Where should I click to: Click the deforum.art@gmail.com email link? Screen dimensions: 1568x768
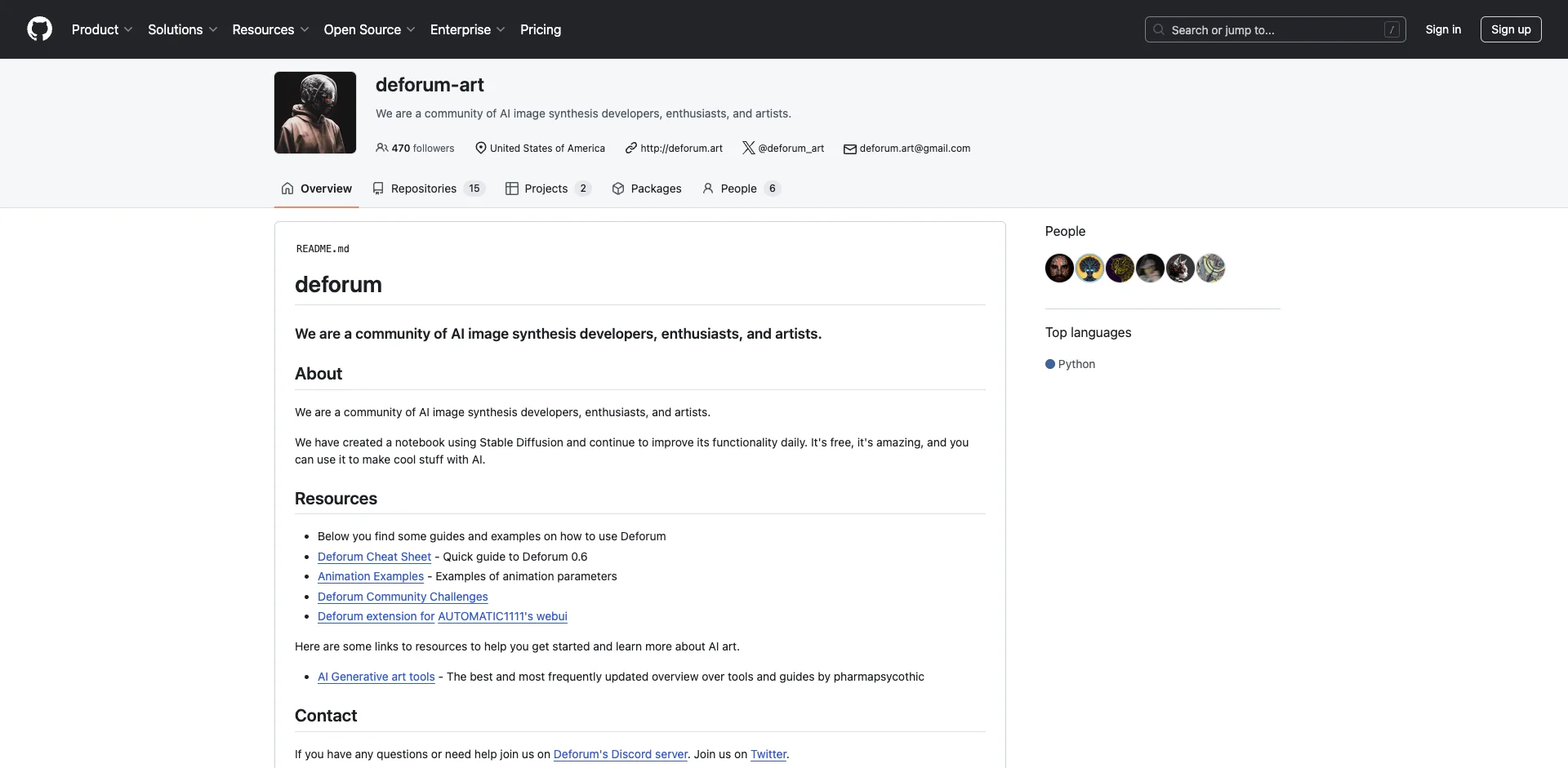tap(915, 149)
